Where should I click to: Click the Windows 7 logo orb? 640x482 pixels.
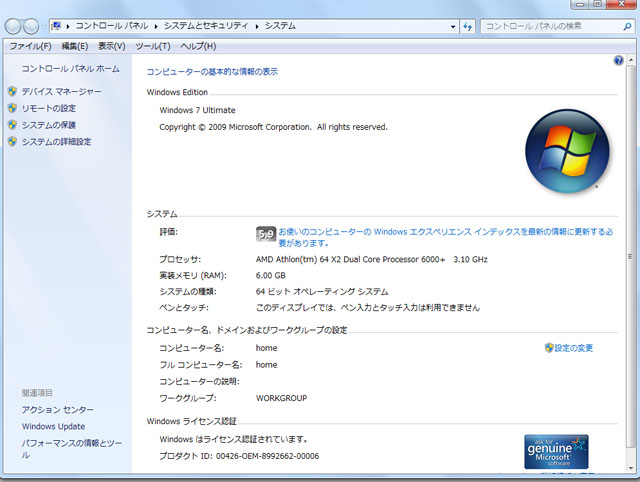coord(567,151)
